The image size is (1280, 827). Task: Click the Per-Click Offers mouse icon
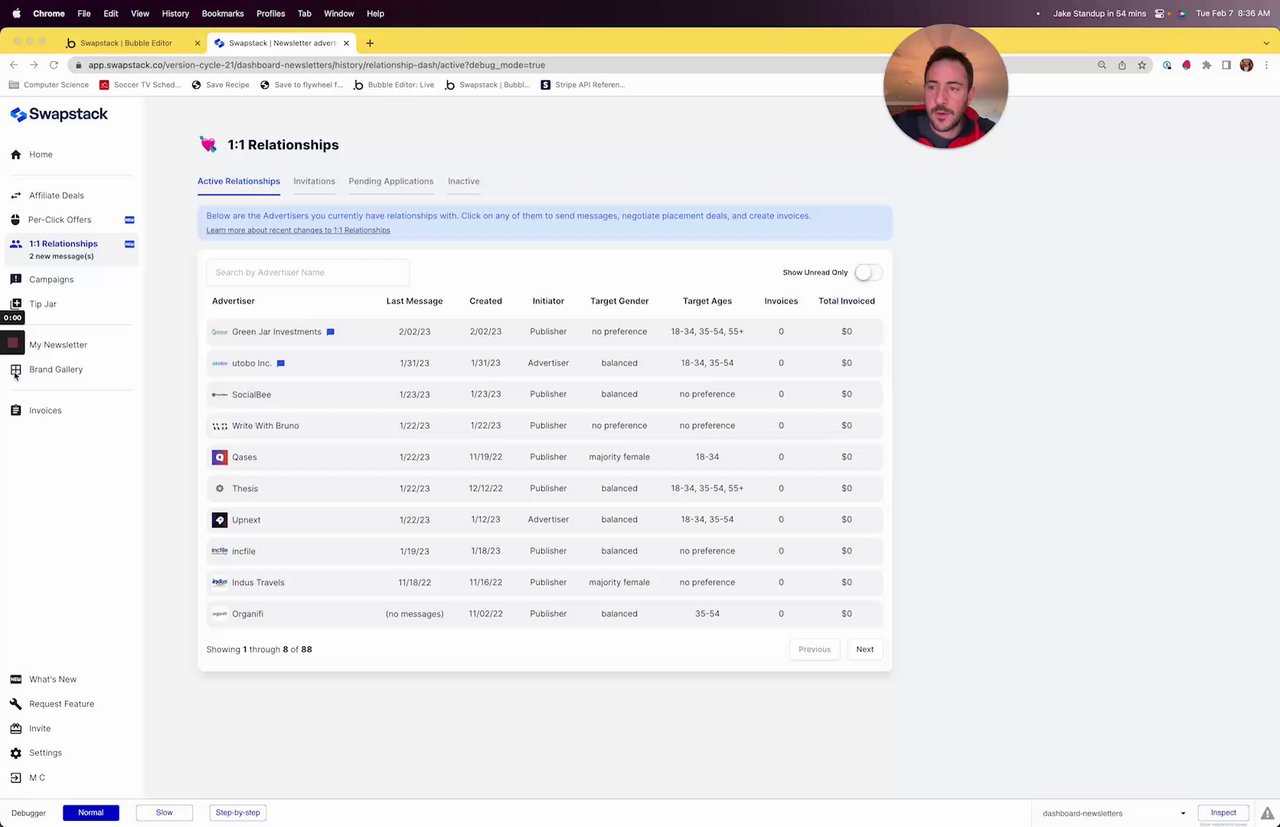tap(16, 220)
